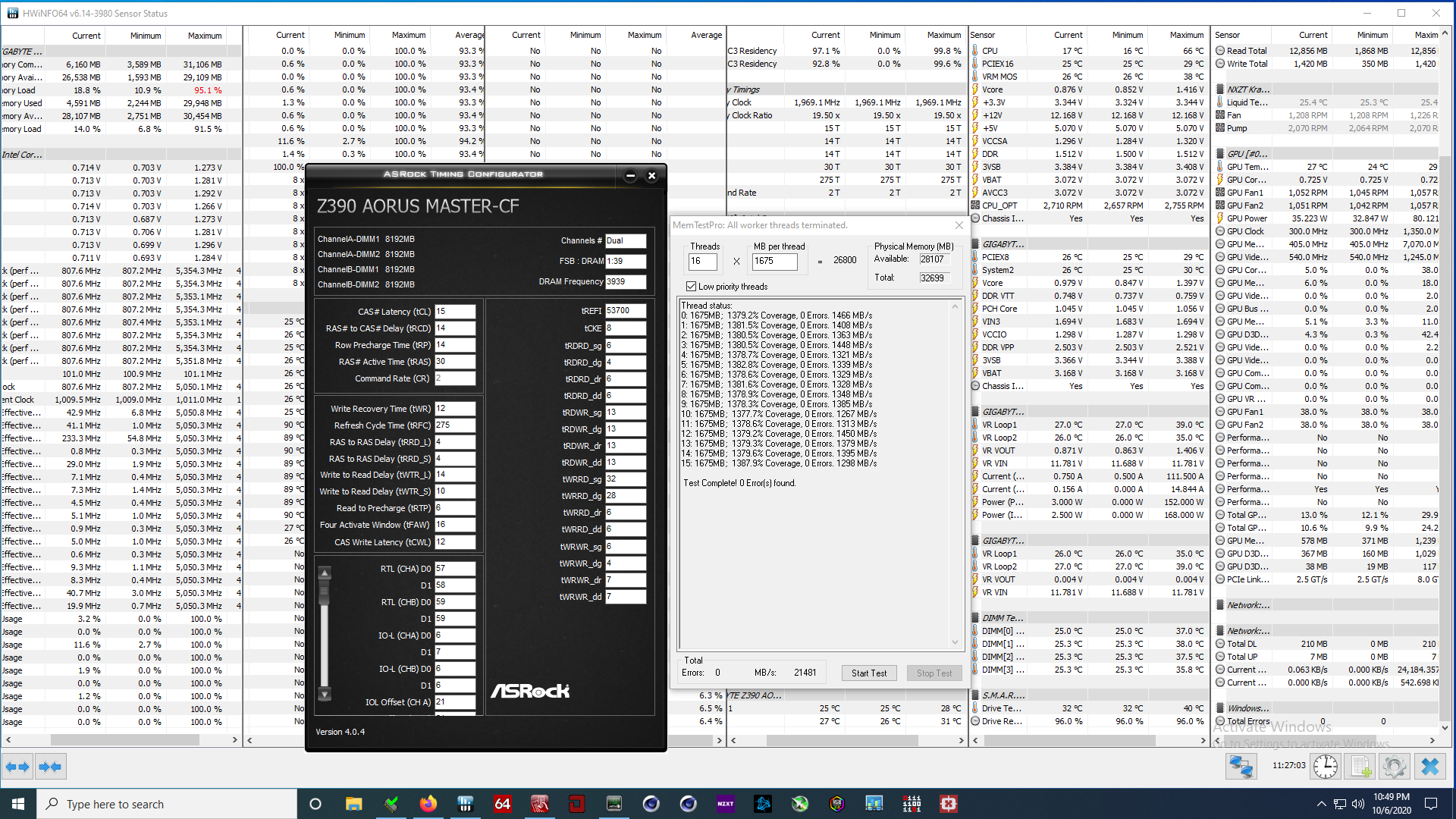
Task: Select the Read Total sensor row
Action: [1327, 51]
